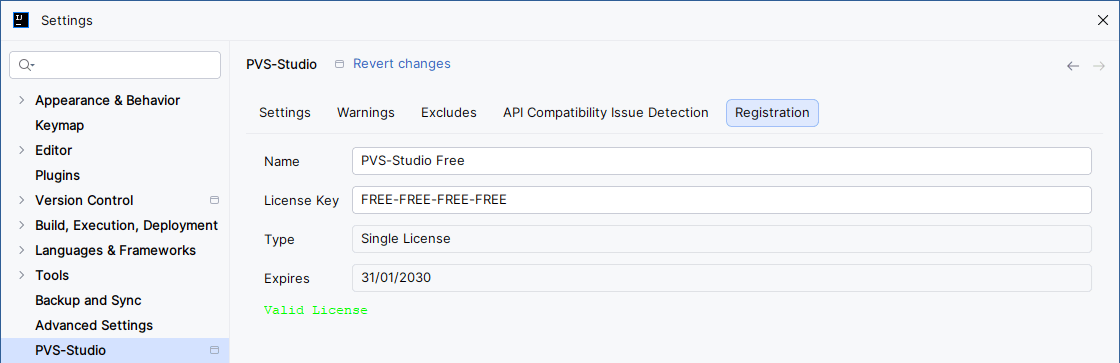1120x363 pixels.
Task: Navigate forward with the right arrow
Action: point(1099,66)
